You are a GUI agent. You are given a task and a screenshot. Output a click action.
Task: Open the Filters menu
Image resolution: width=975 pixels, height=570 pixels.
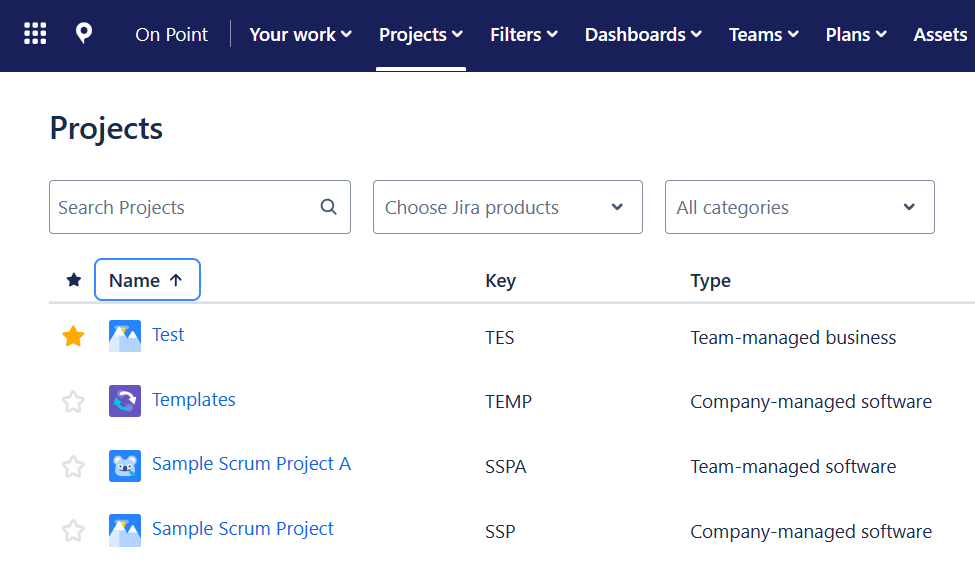point(523,34)
